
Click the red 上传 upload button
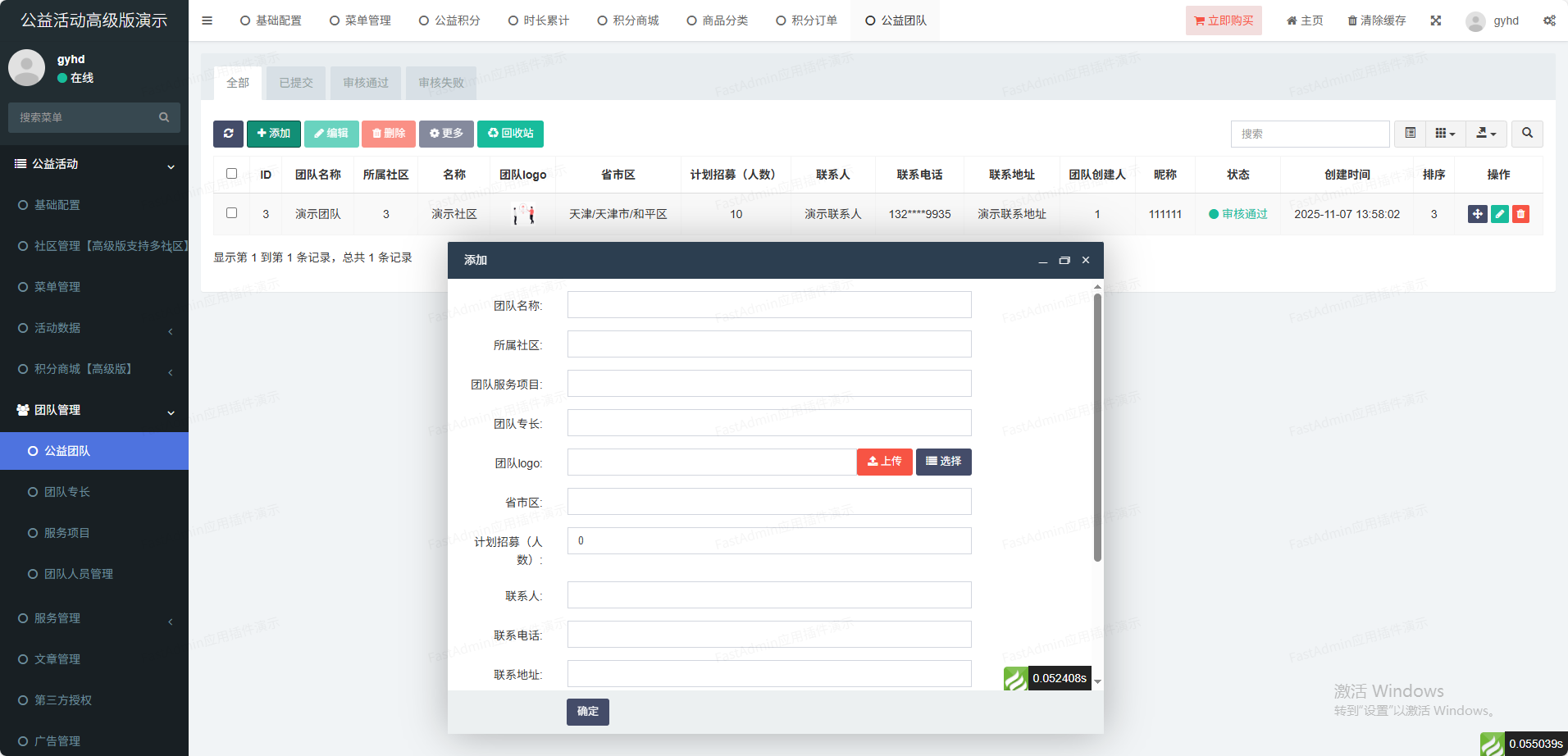pos(884,462)
